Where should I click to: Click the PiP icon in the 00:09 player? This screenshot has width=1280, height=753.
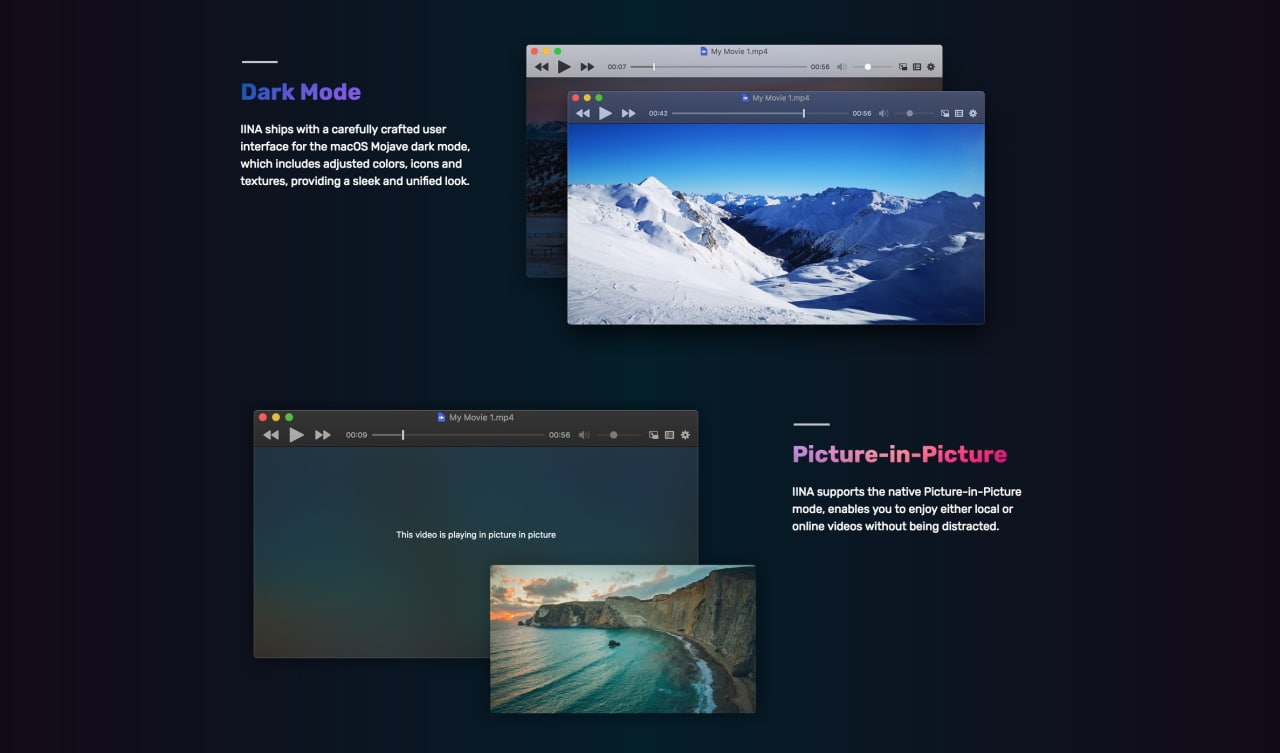[654, 435]
